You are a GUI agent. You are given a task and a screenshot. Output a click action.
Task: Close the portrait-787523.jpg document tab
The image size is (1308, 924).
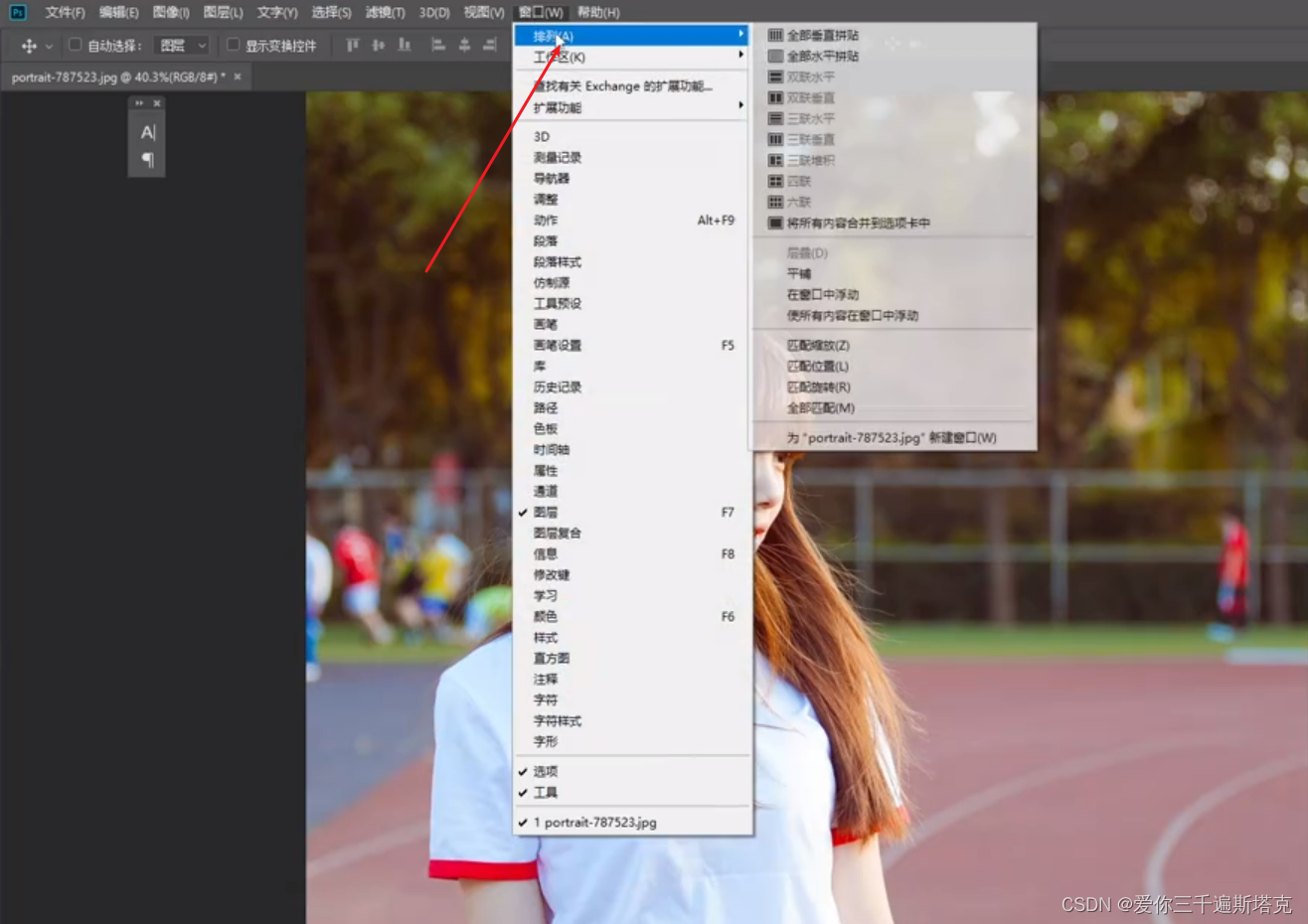(238, 77)
